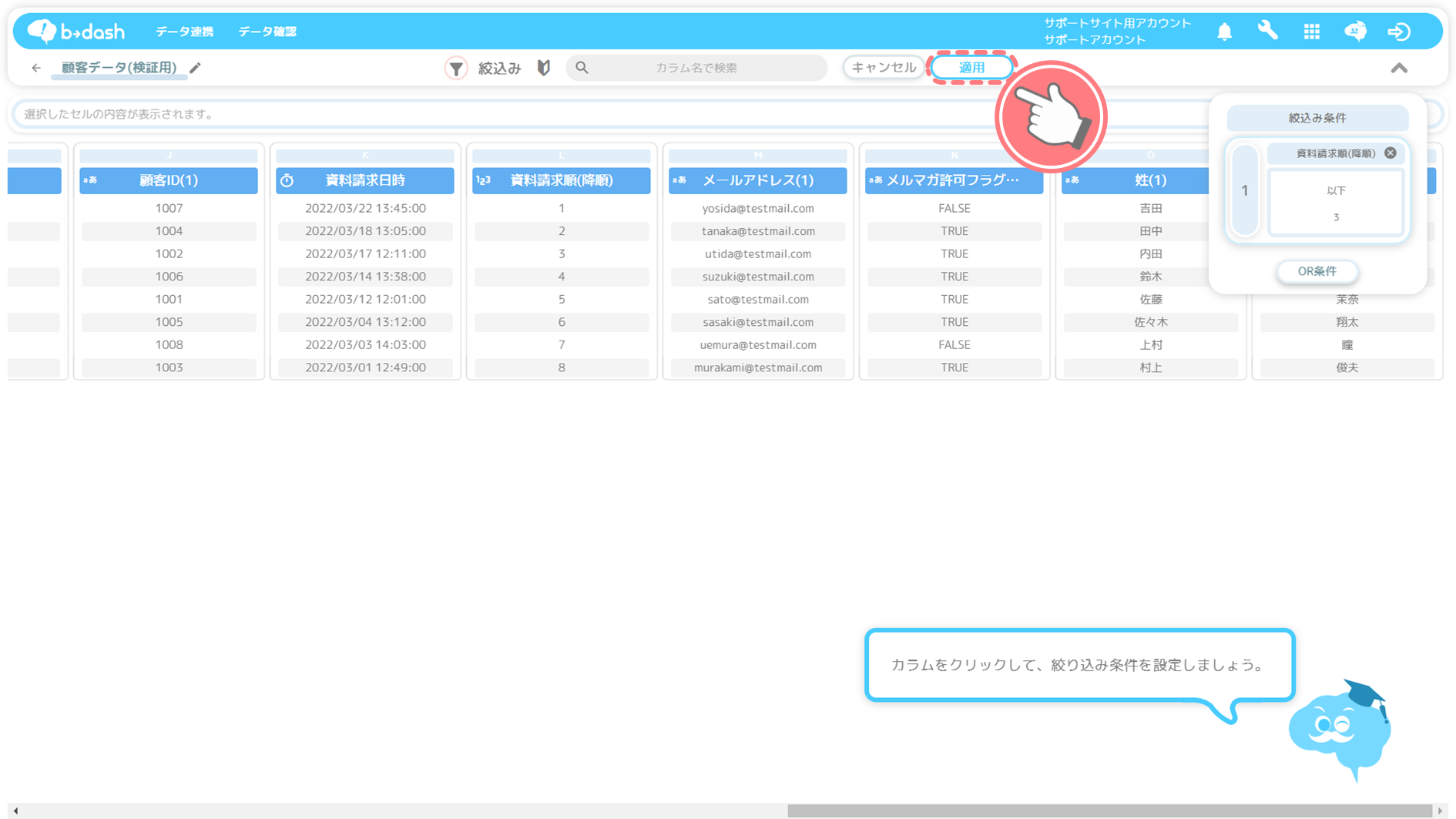
Task: Select the 顧客ID(1) column header
Action: tap(169, 180)
